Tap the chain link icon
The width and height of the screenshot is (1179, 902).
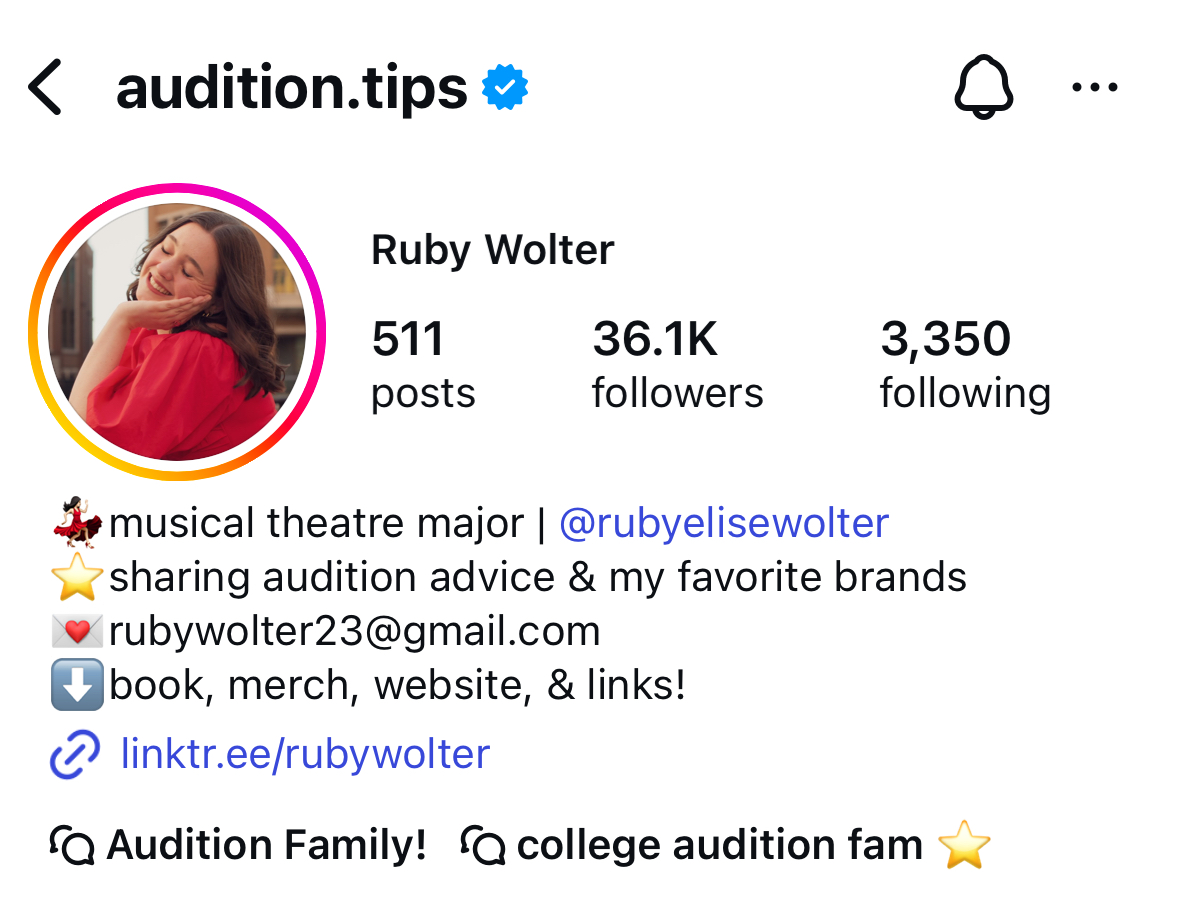(x=75, y=754)
